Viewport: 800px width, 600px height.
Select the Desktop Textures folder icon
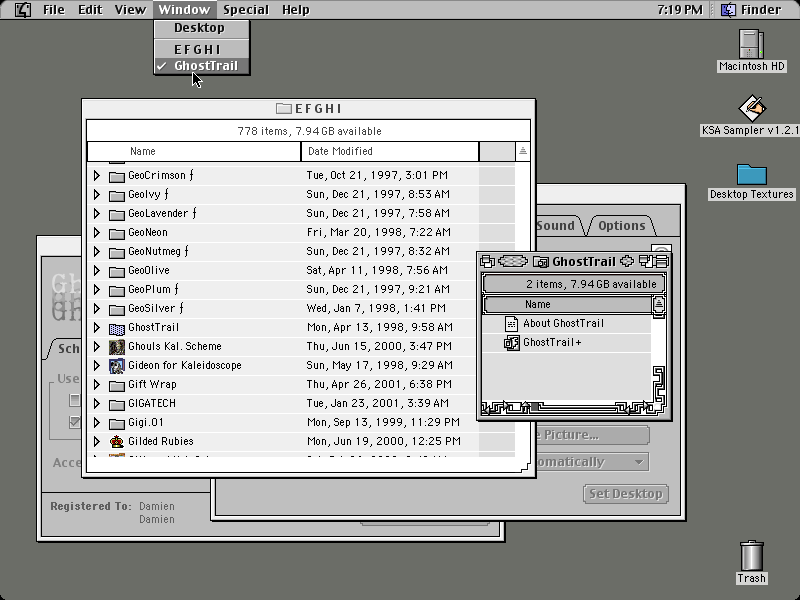click(752, 174)
